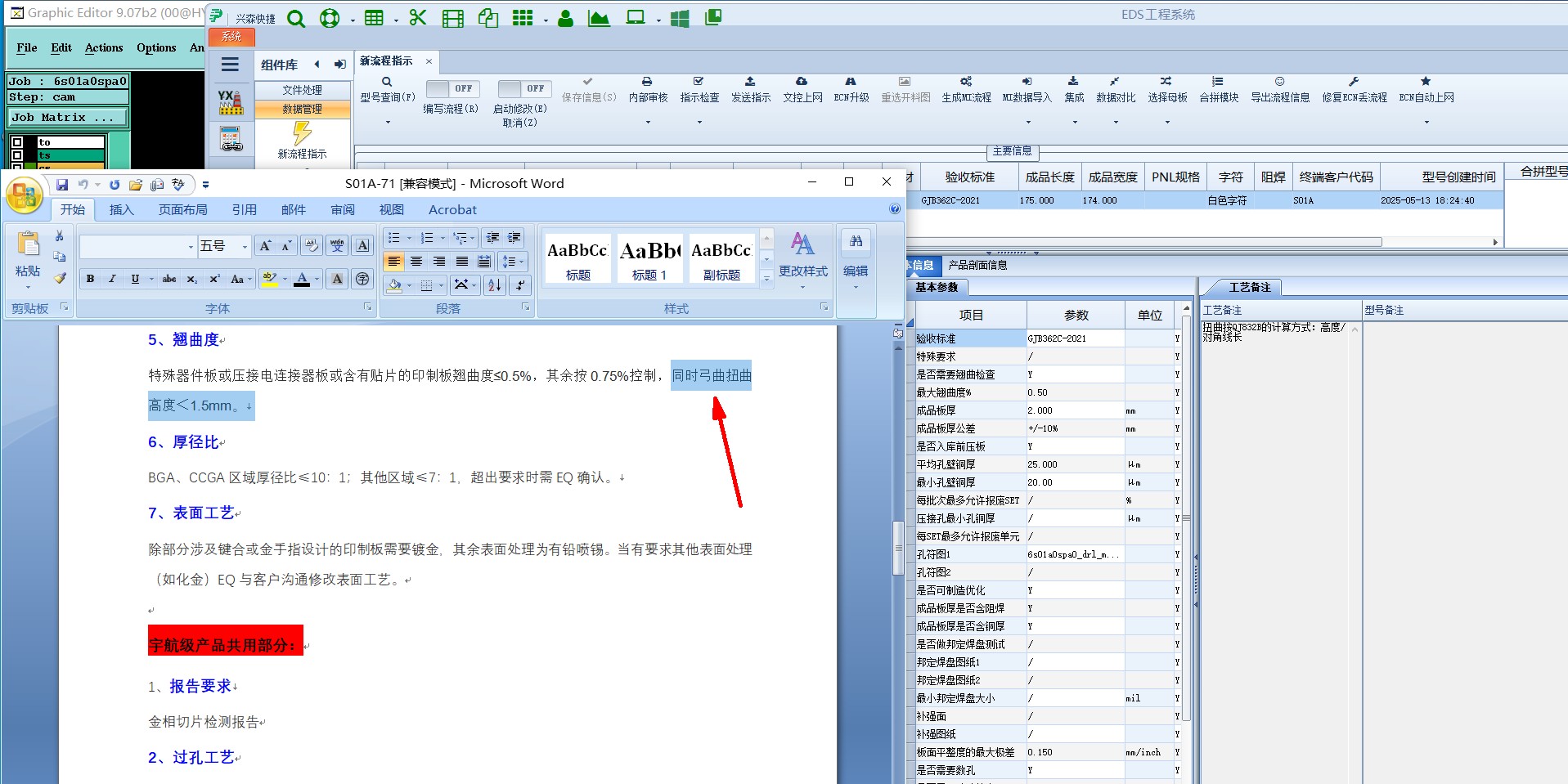Open Word highlight color dropdown arrow

285,279
